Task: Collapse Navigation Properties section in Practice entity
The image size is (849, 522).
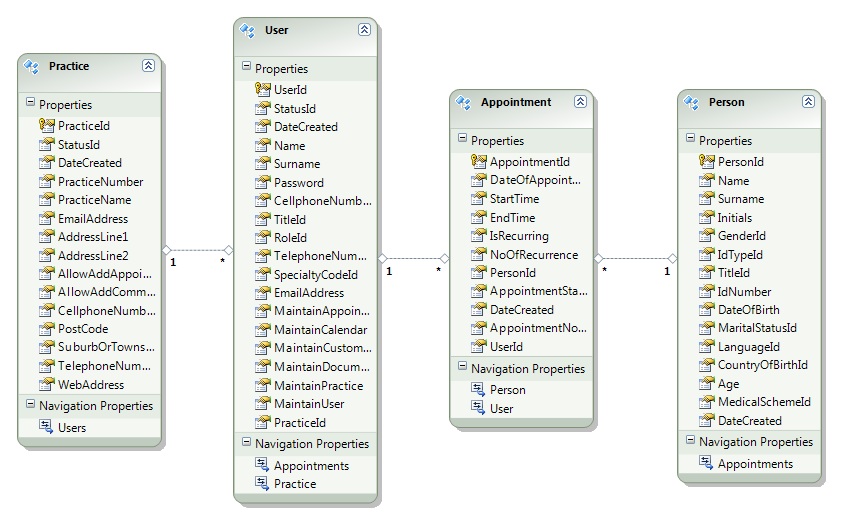Action: [30, 404]
